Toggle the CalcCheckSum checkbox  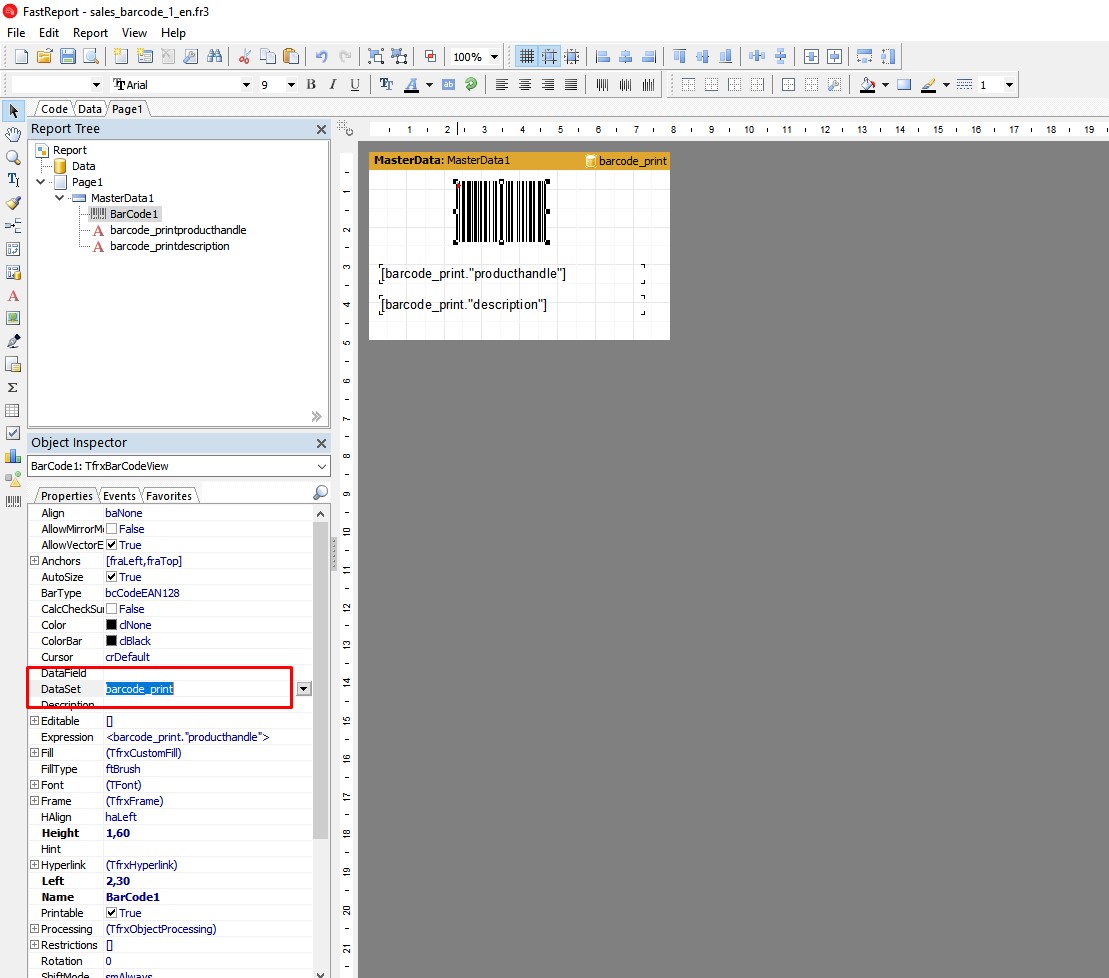(111, 609)
